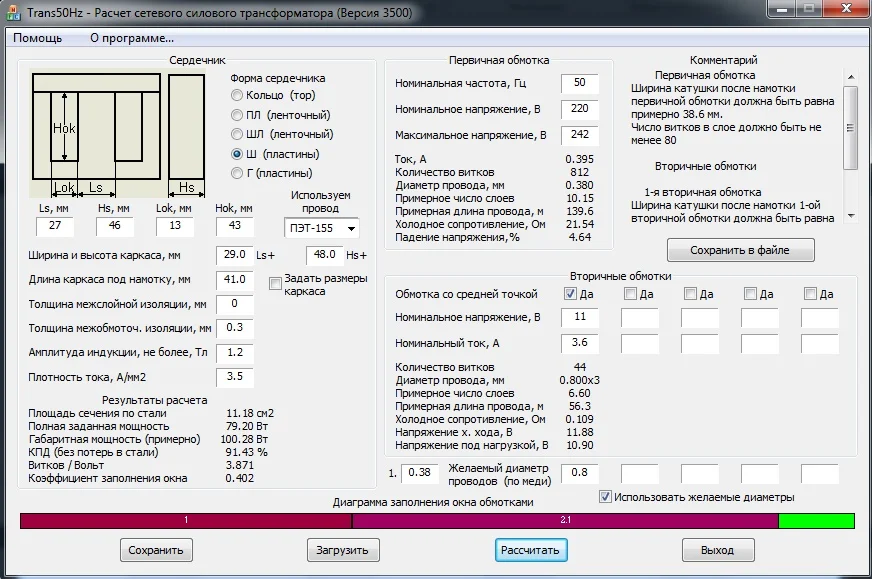Minimize the Trans50Hz window
872x579 pixels.
tap(782, 9)
